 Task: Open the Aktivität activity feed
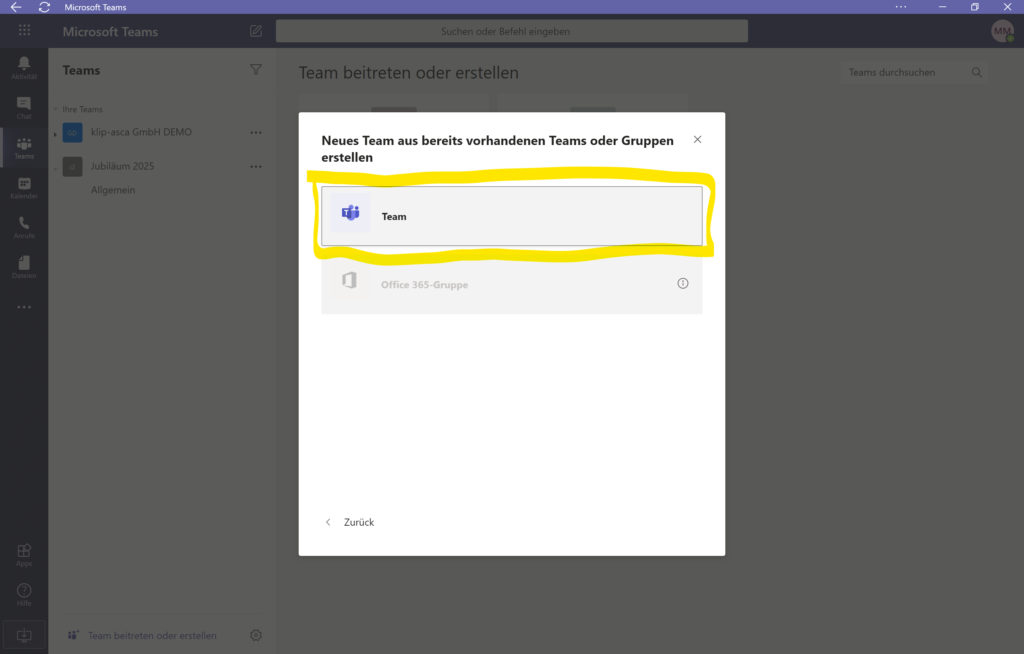[24, 68]
